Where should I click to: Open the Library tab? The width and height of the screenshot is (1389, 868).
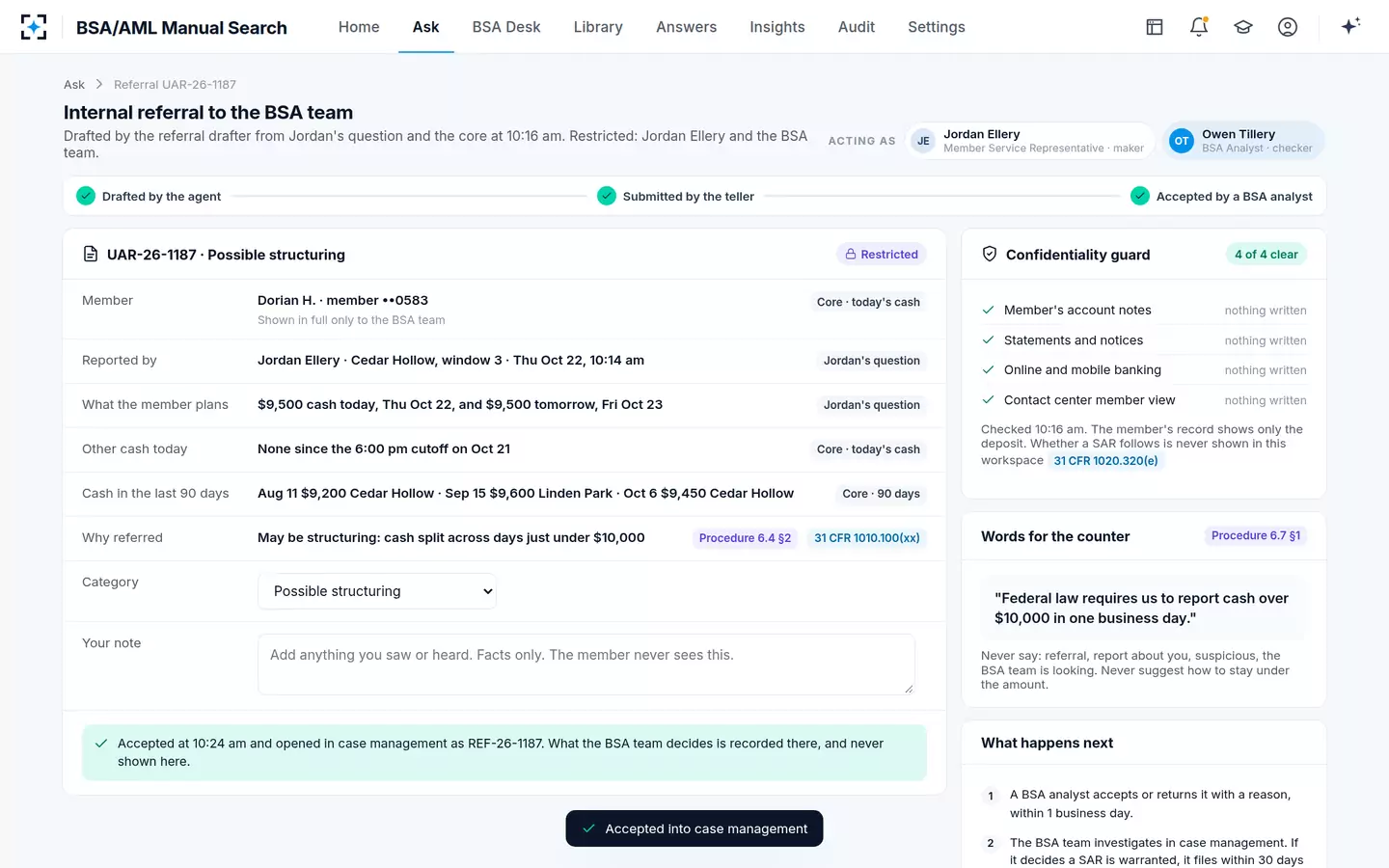598,27
